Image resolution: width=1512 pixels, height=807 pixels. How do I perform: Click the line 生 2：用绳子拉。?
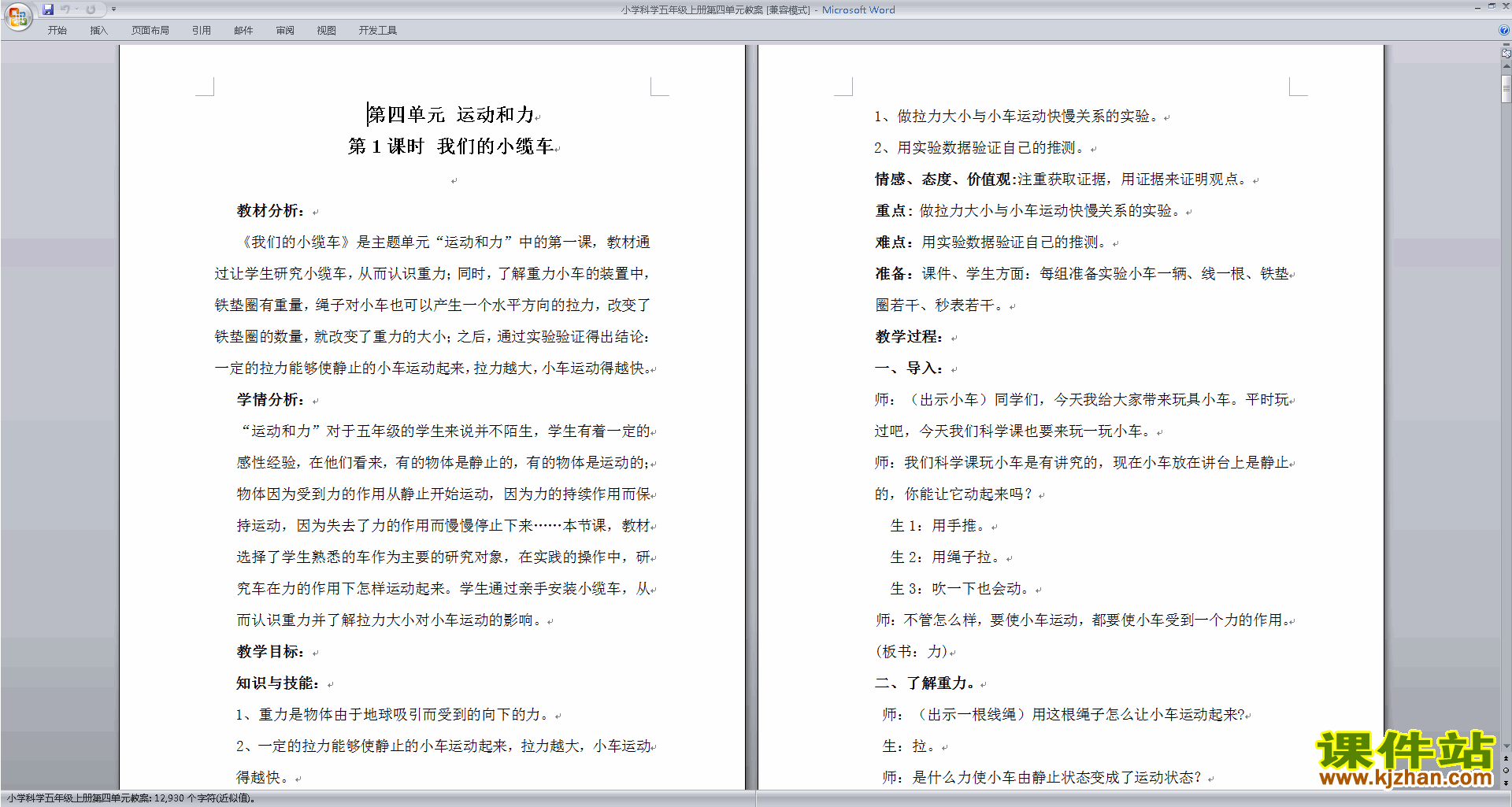point(946,557)
